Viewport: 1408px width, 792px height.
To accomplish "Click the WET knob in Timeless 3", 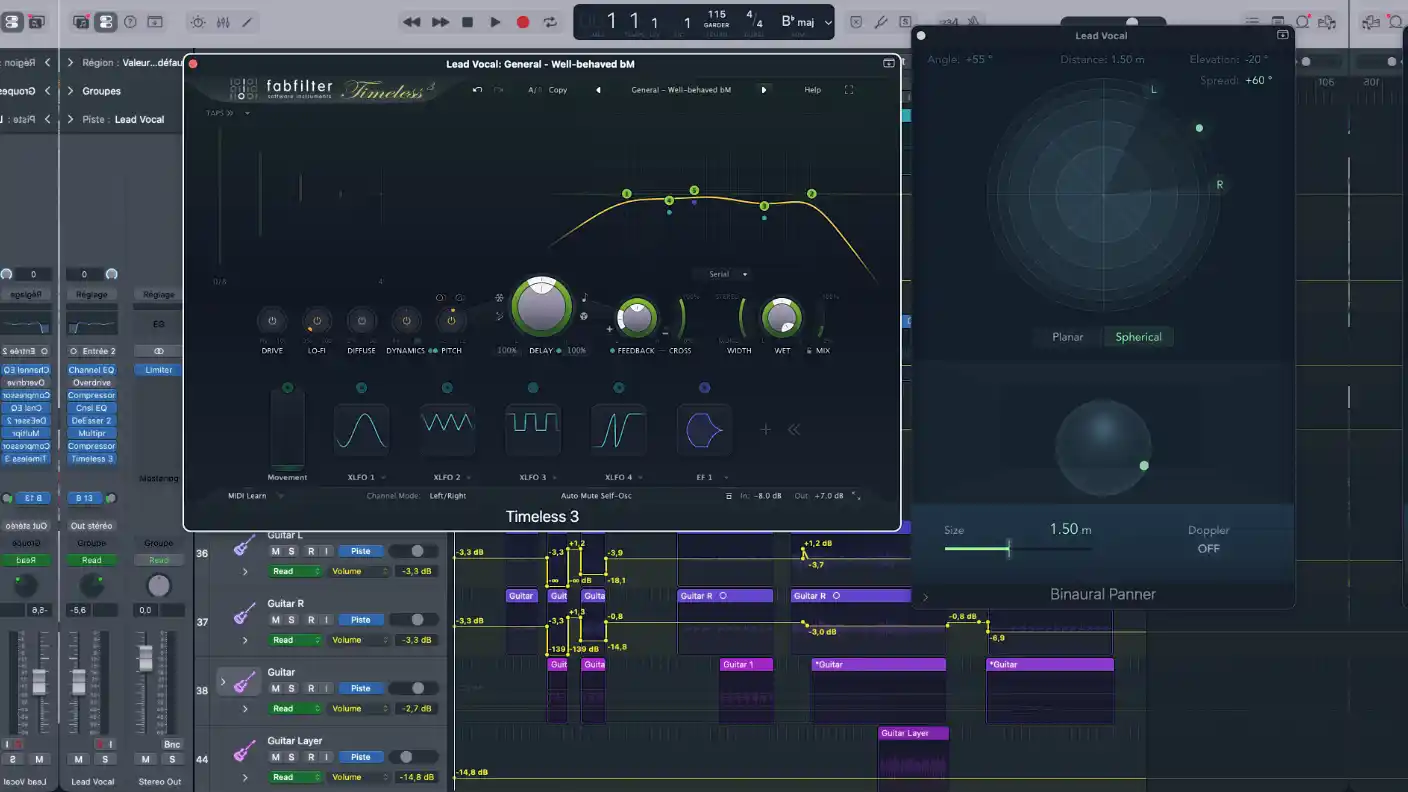I will (781, 318).
